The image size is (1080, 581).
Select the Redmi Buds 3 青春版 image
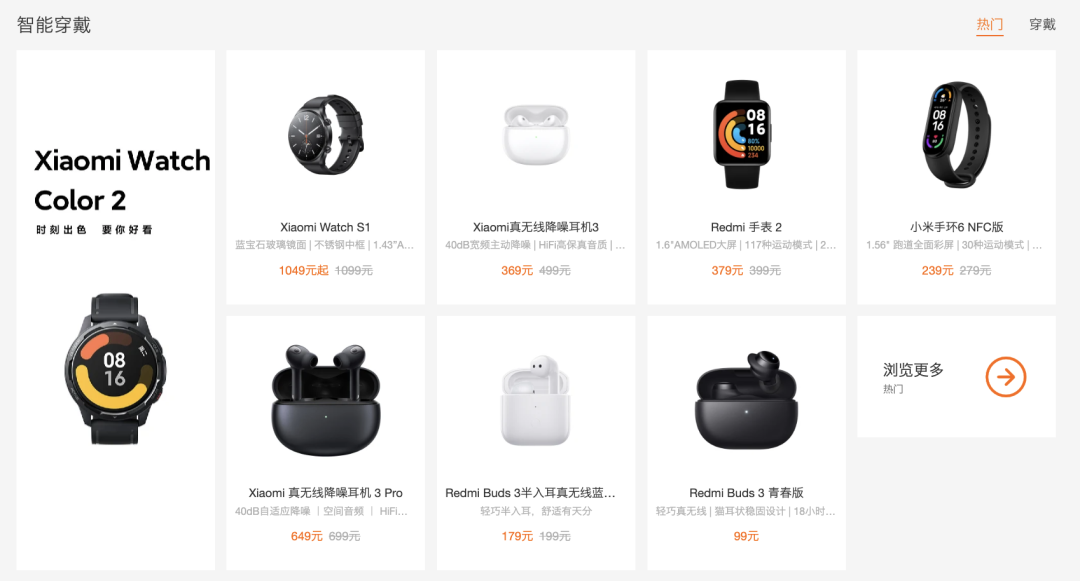pos(746,400)
